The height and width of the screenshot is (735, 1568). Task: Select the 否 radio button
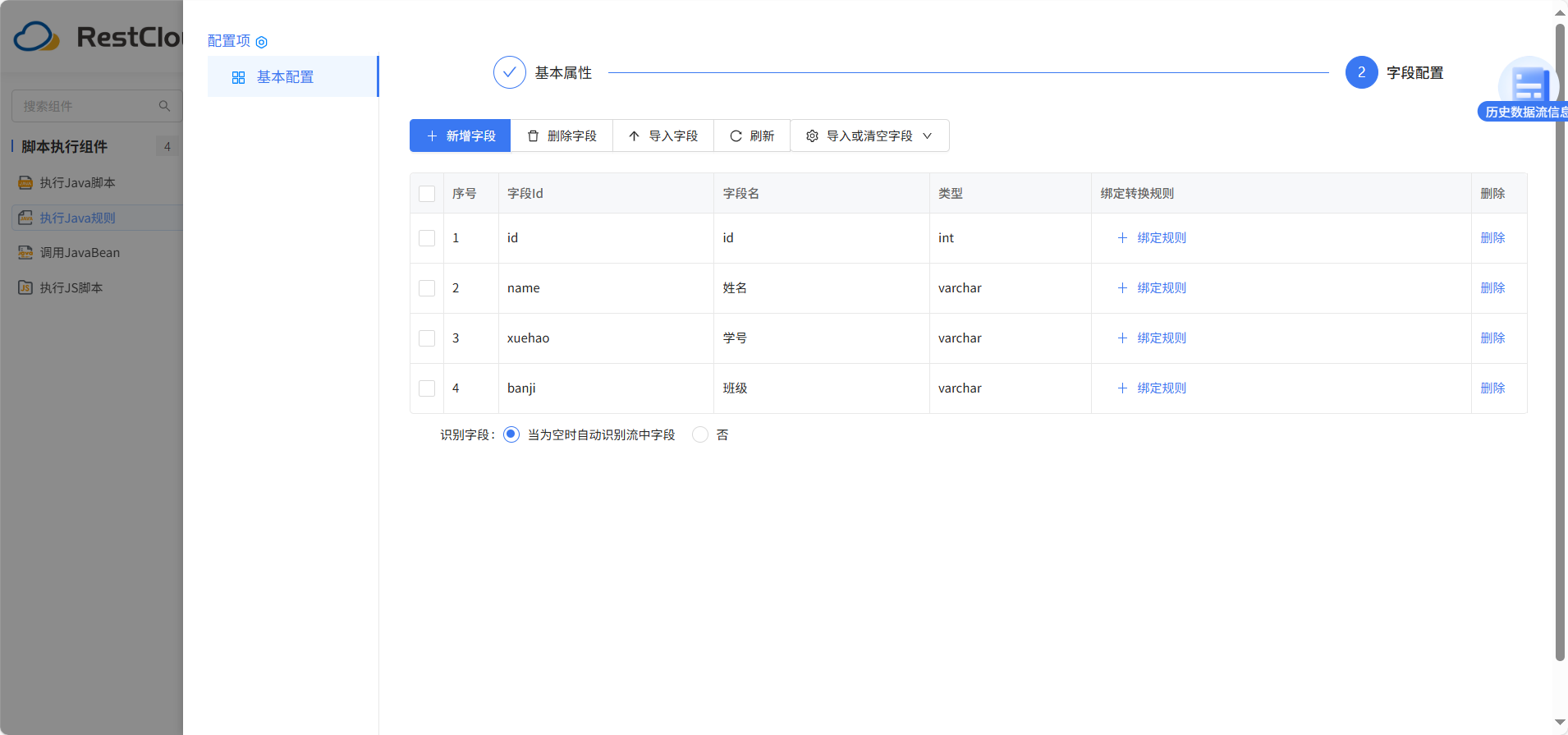coord(700,434)
